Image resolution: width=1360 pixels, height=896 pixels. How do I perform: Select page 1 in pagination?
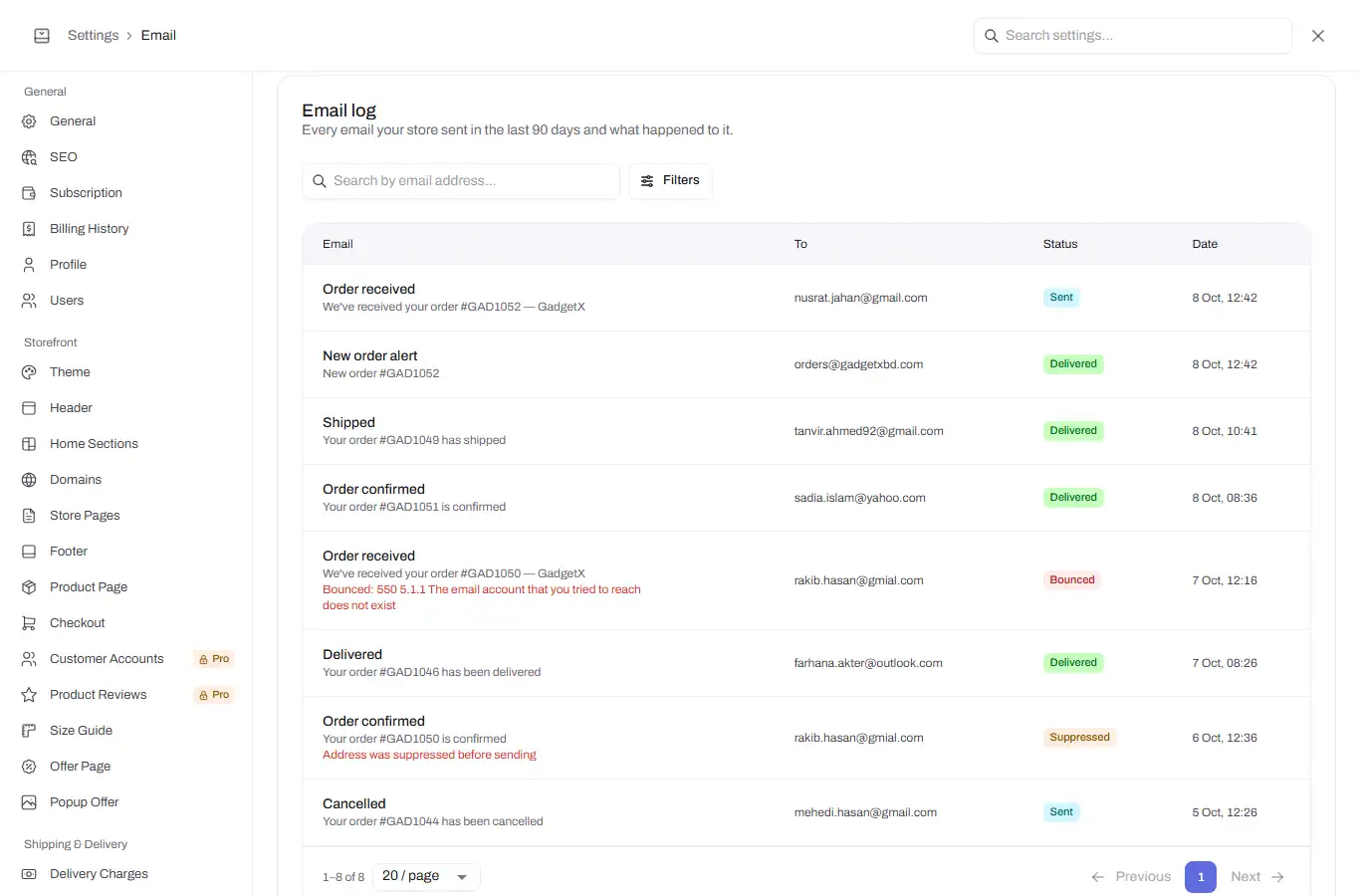click(x=1201, y=877)
